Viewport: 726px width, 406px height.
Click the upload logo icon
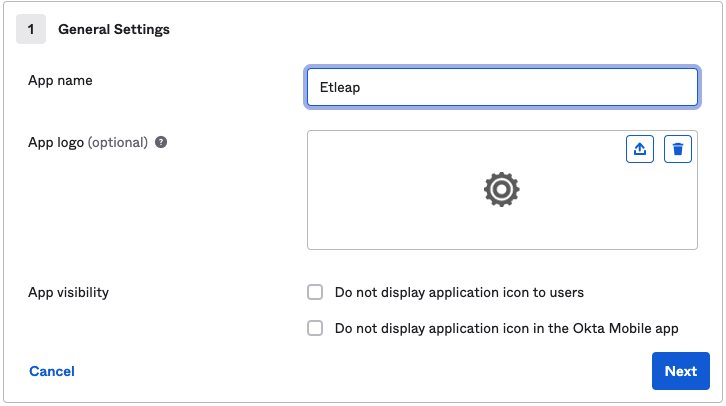point(640,149)
